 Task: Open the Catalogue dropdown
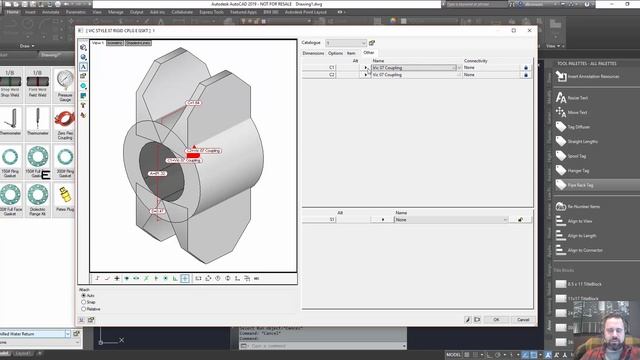pyautogui.click(x=346, y=43)
